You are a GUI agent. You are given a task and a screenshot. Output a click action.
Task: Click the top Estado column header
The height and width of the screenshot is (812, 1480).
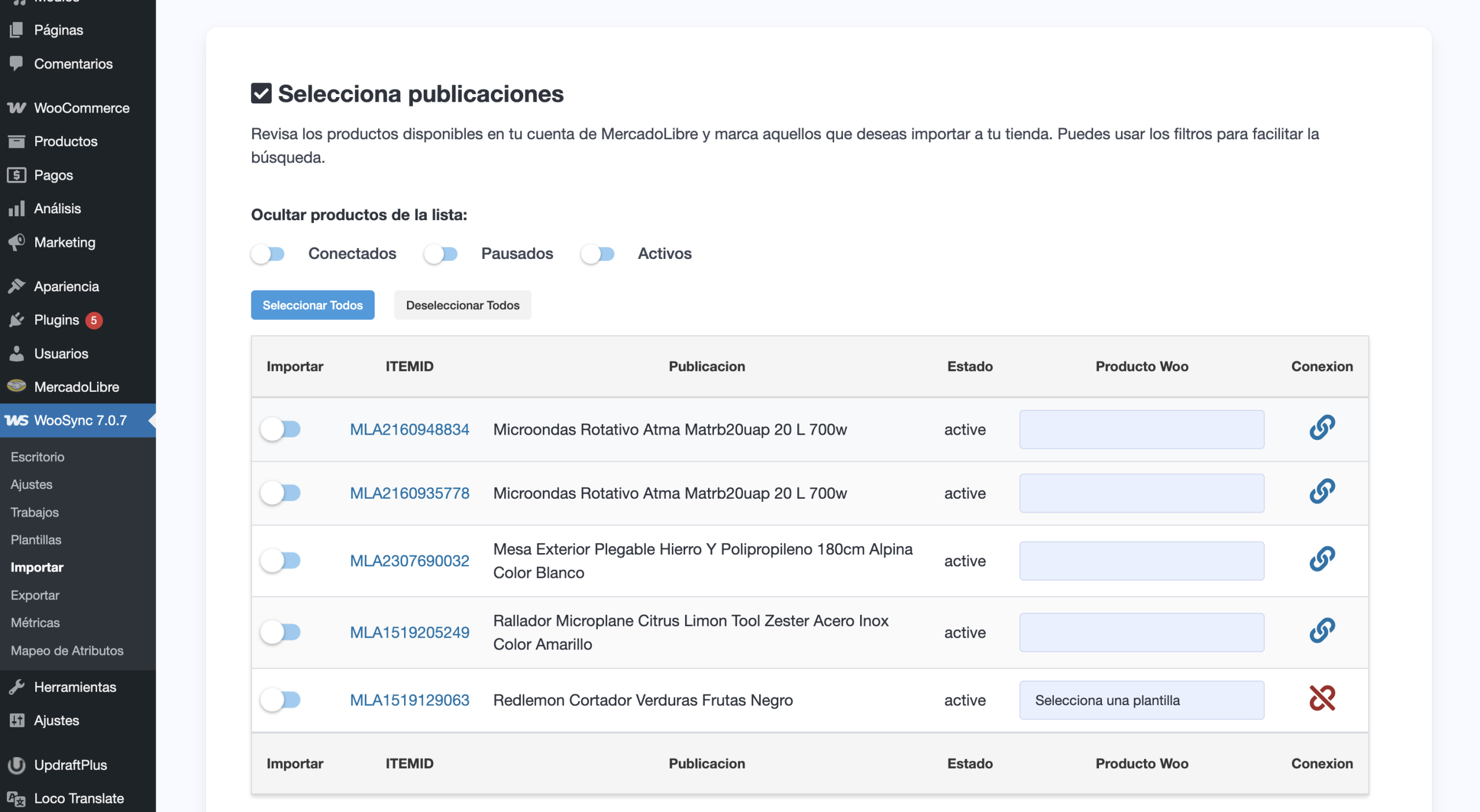(x=970, y=366)
